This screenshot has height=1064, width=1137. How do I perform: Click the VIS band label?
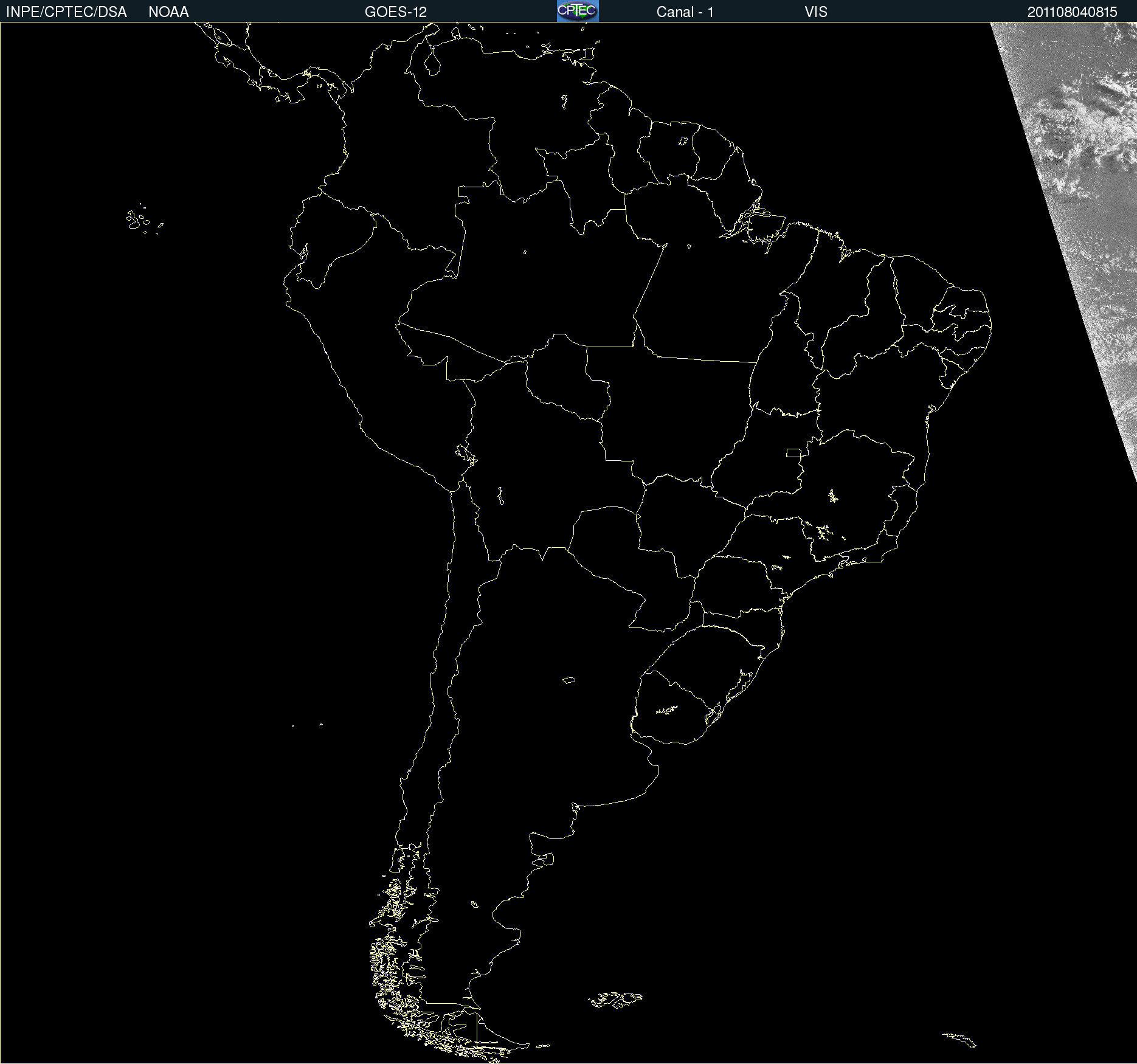(x=816, y=12)
